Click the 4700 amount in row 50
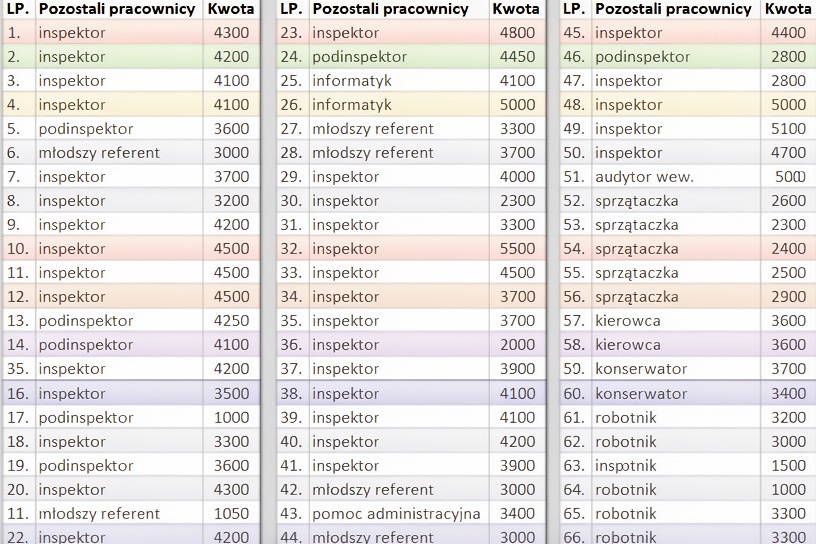816x544 pixels. click(x=788, y=153)
